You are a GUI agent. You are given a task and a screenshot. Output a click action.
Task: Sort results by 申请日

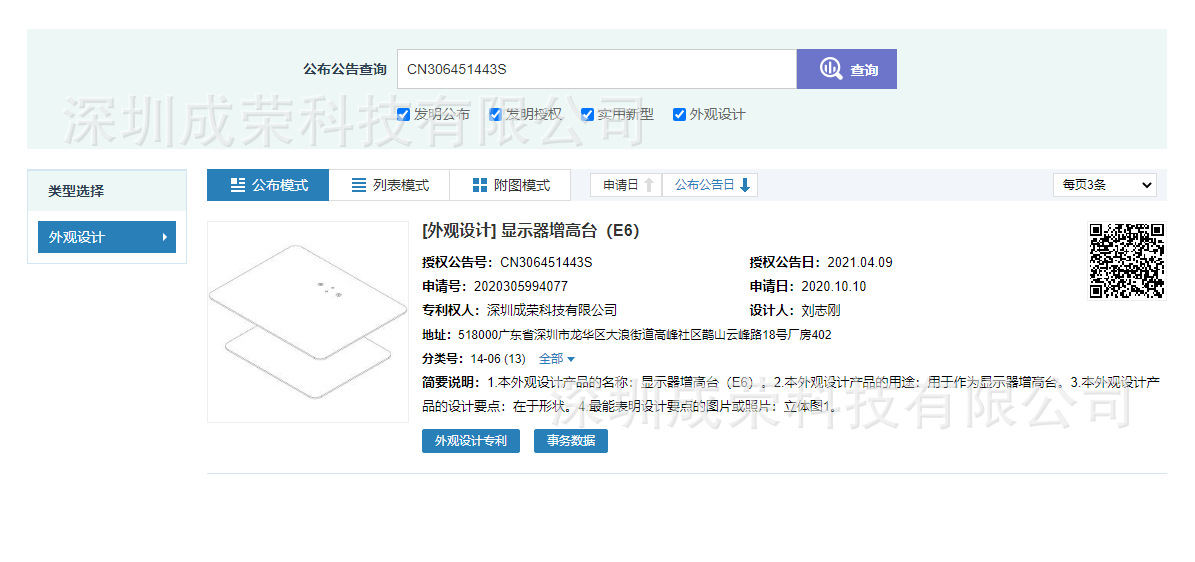[626, 185]
